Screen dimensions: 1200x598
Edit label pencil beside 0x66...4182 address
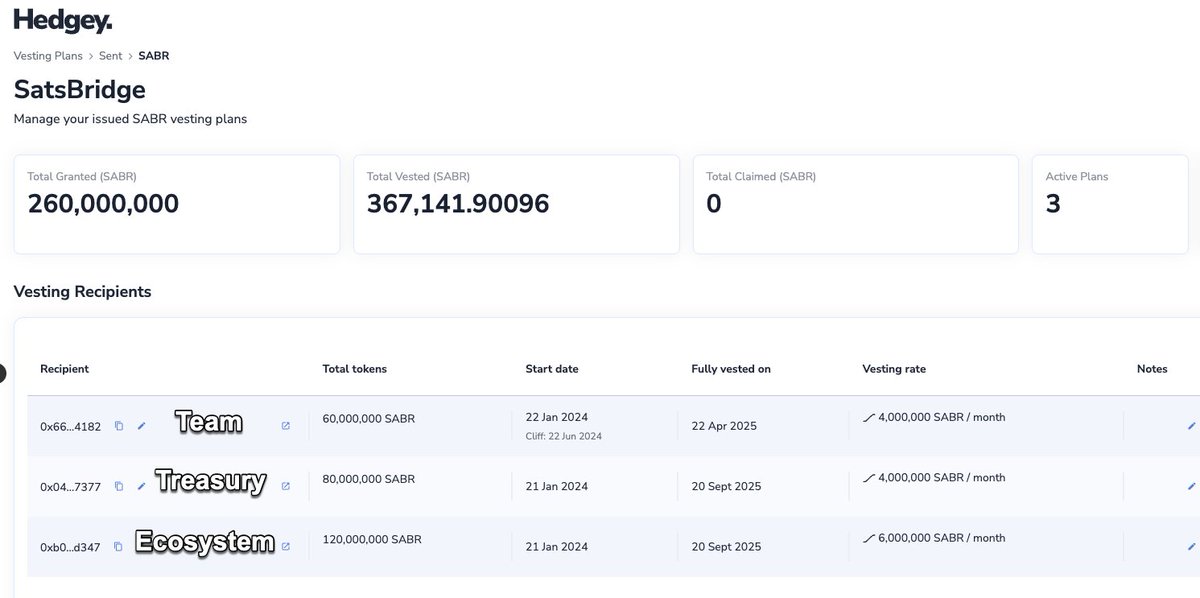141,426
